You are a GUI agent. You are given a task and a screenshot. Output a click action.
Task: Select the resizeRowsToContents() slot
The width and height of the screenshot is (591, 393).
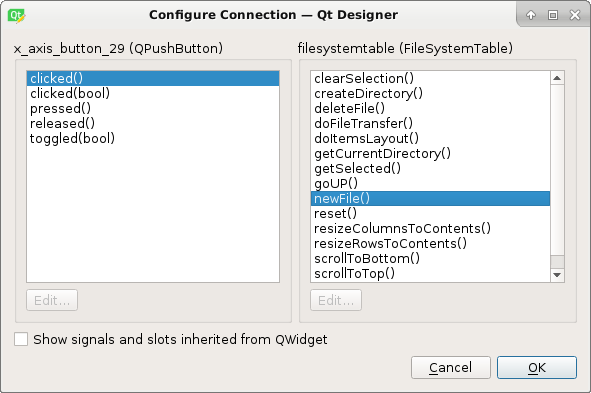(x=430, y=244)
